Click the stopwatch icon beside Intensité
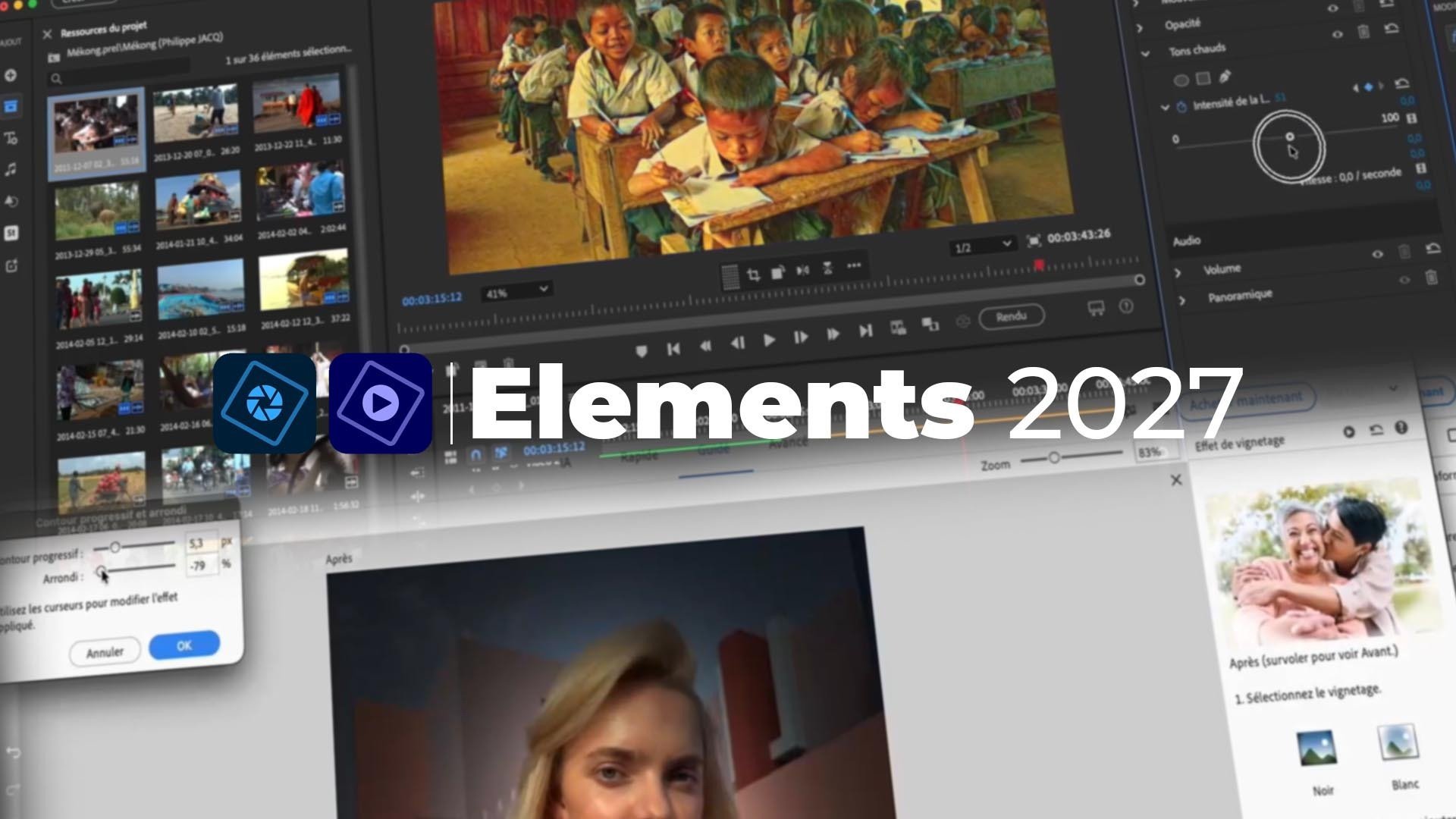Viewport: 1456px width, 819px height. 1181,107
